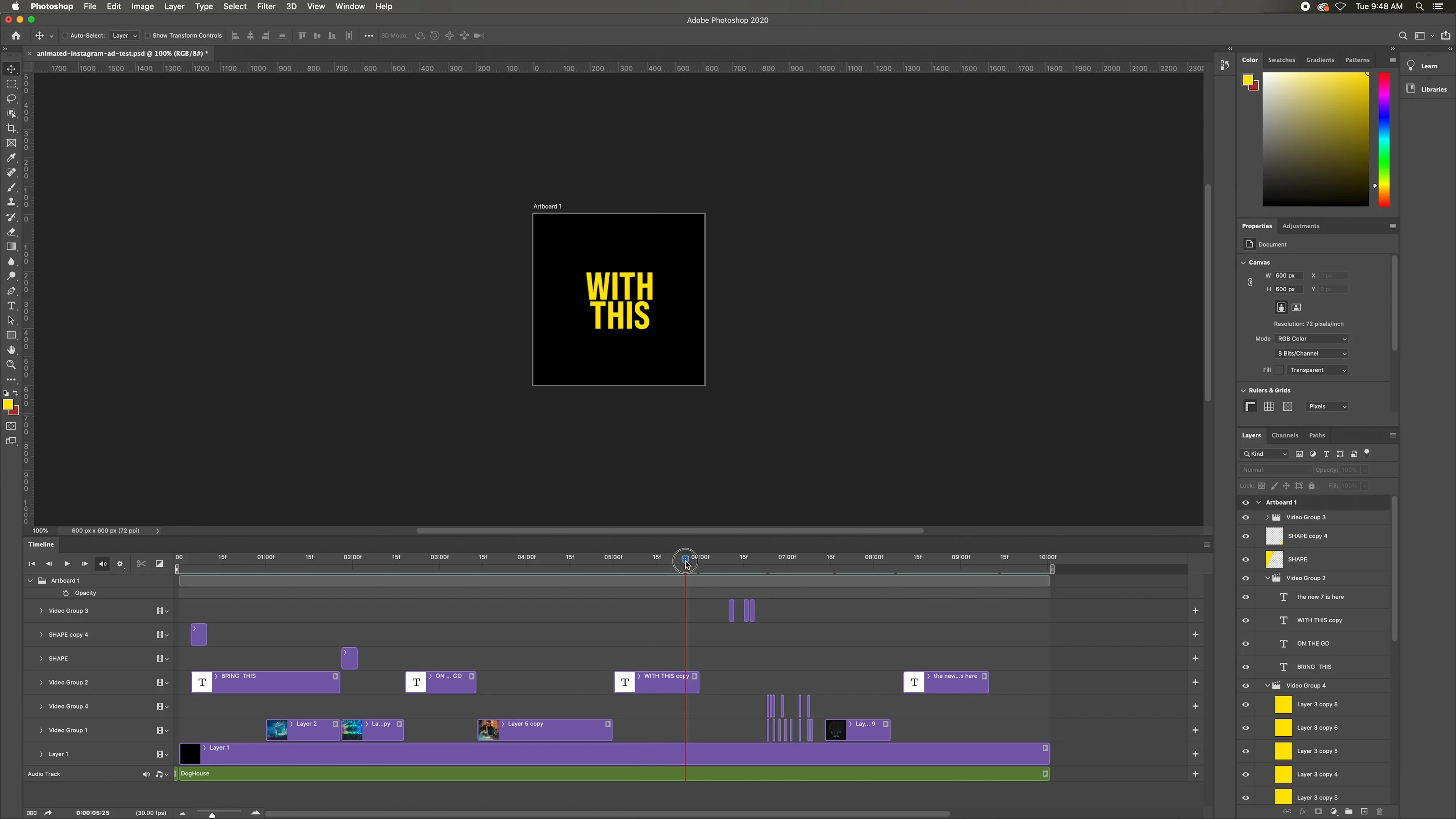Image resolution: width=1456 pixels, height=819 pixels.
Task: Filter layers by text with the T icon
Action: coord(1326,454)
